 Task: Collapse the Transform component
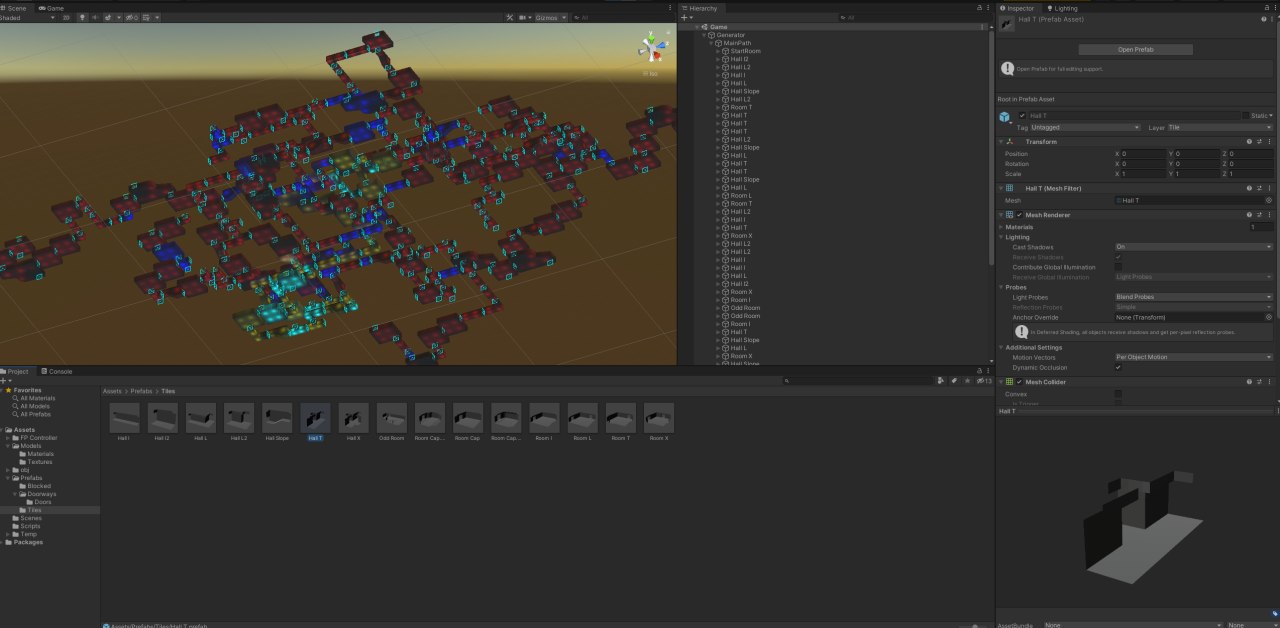[1002, 142]
